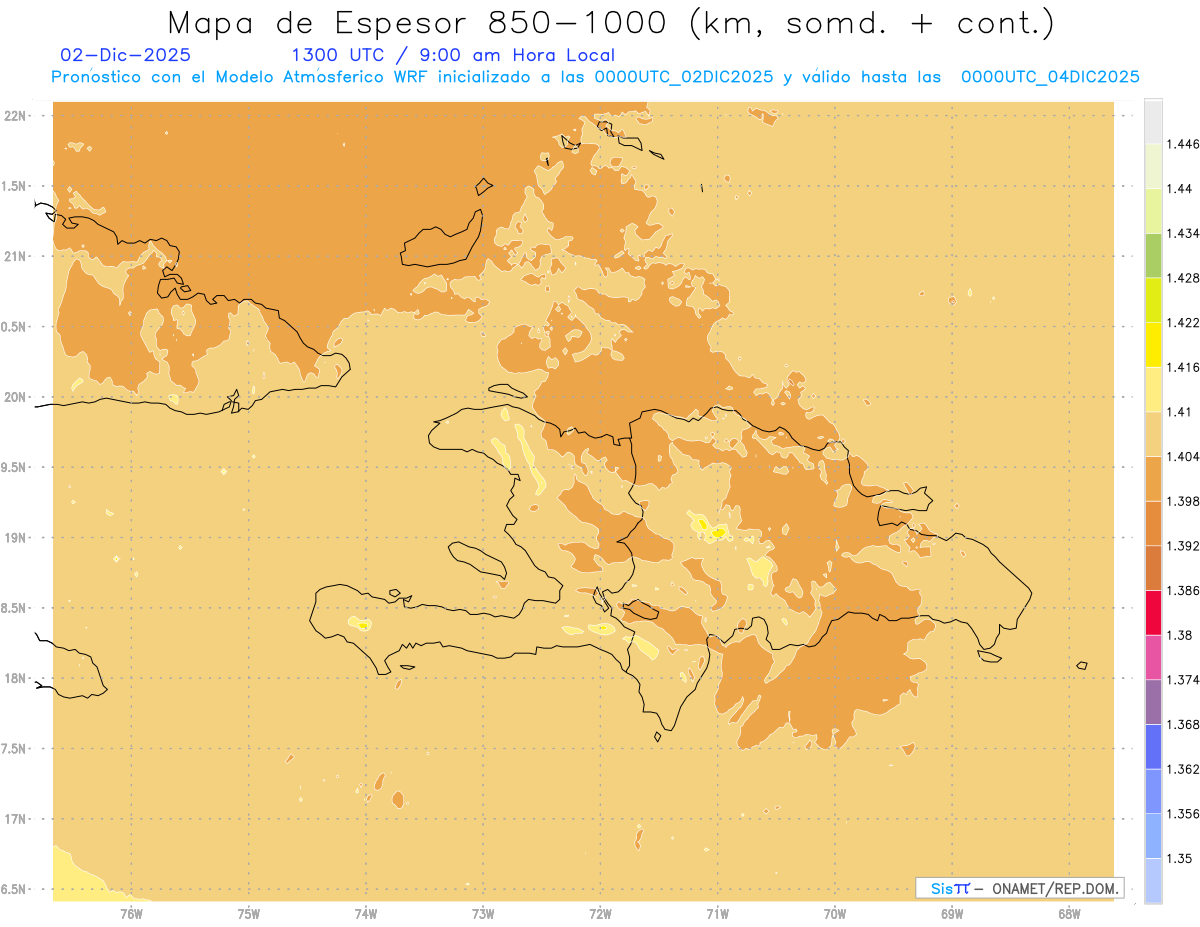
Task: Click the blue legend swatch between 1.362 and 1.368
Action: tap(1153, 746)
